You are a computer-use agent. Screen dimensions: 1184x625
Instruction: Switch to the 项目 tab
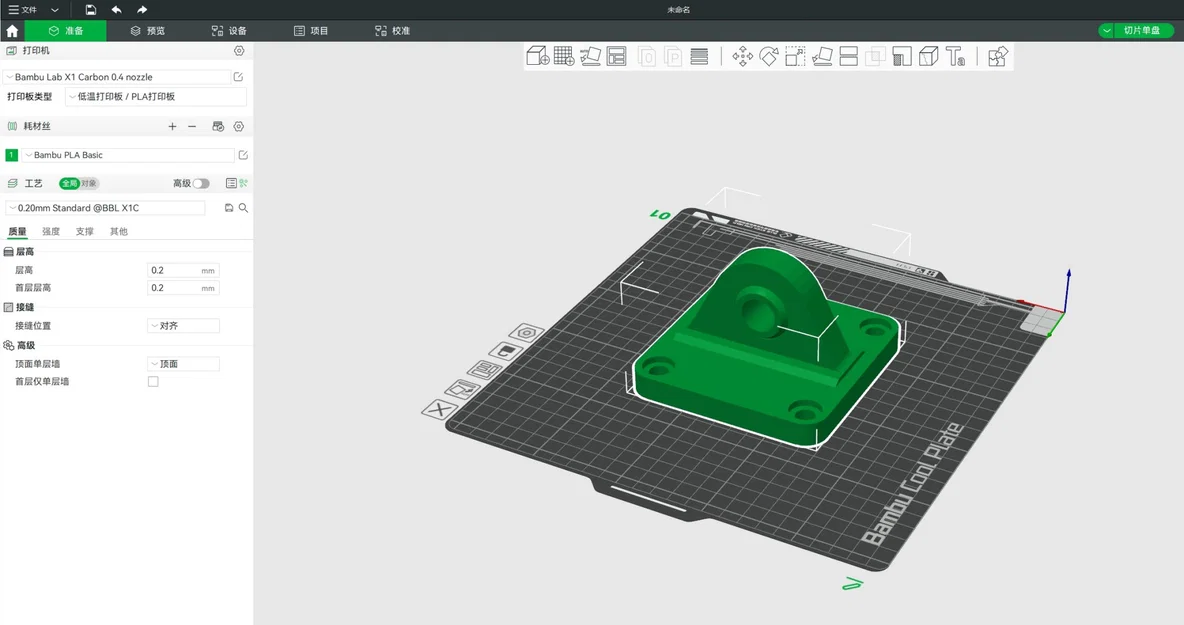pyautogui.click(x=310, y=31)
